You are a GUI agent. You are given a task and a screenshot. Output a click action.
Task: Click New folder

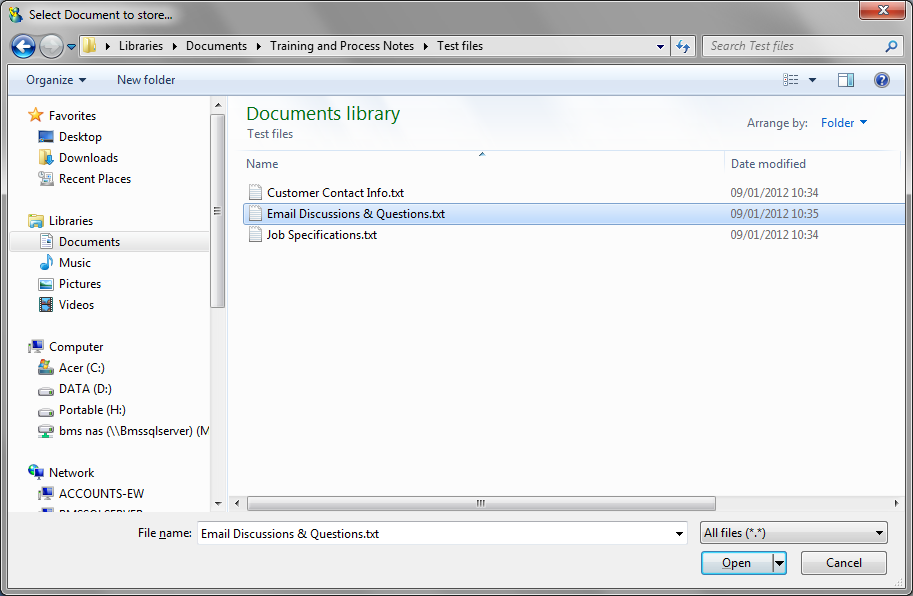pyautogui.click(x=146, y=80)
